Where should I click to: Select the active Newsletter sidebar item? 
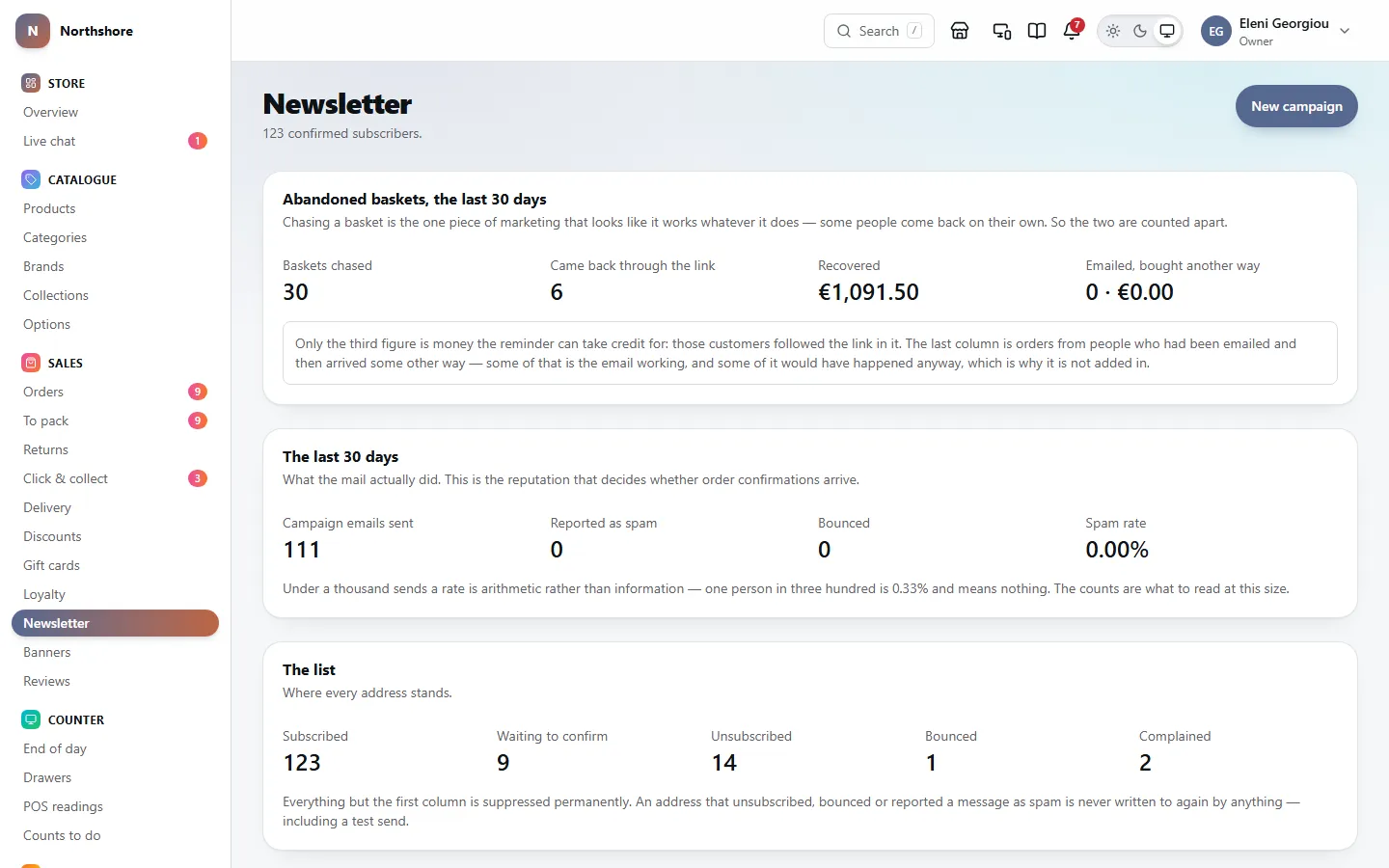[x=116, y=623]
